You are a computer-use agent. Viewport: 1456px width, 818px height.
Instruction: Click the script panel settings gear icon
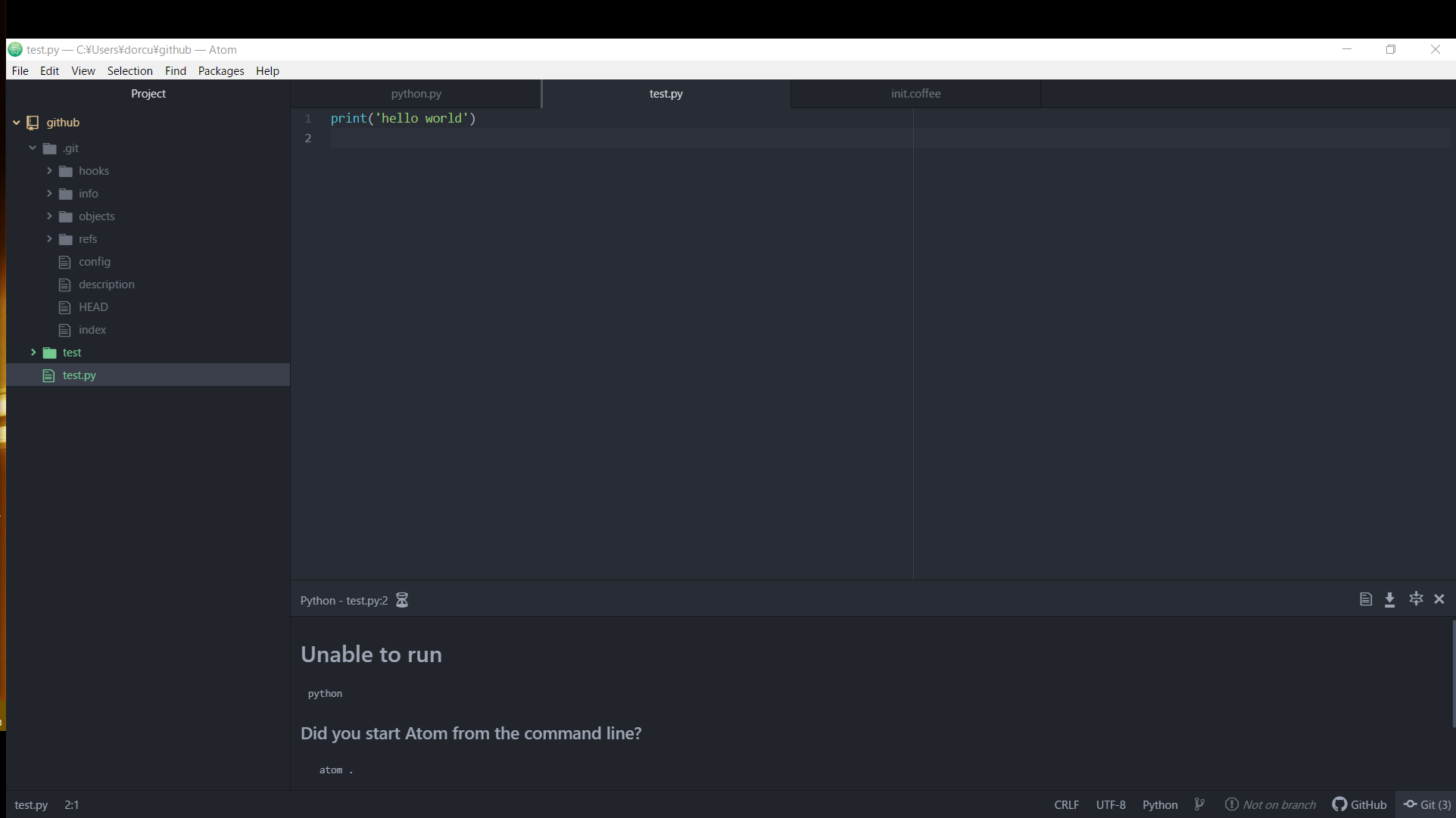[1416, 599]
